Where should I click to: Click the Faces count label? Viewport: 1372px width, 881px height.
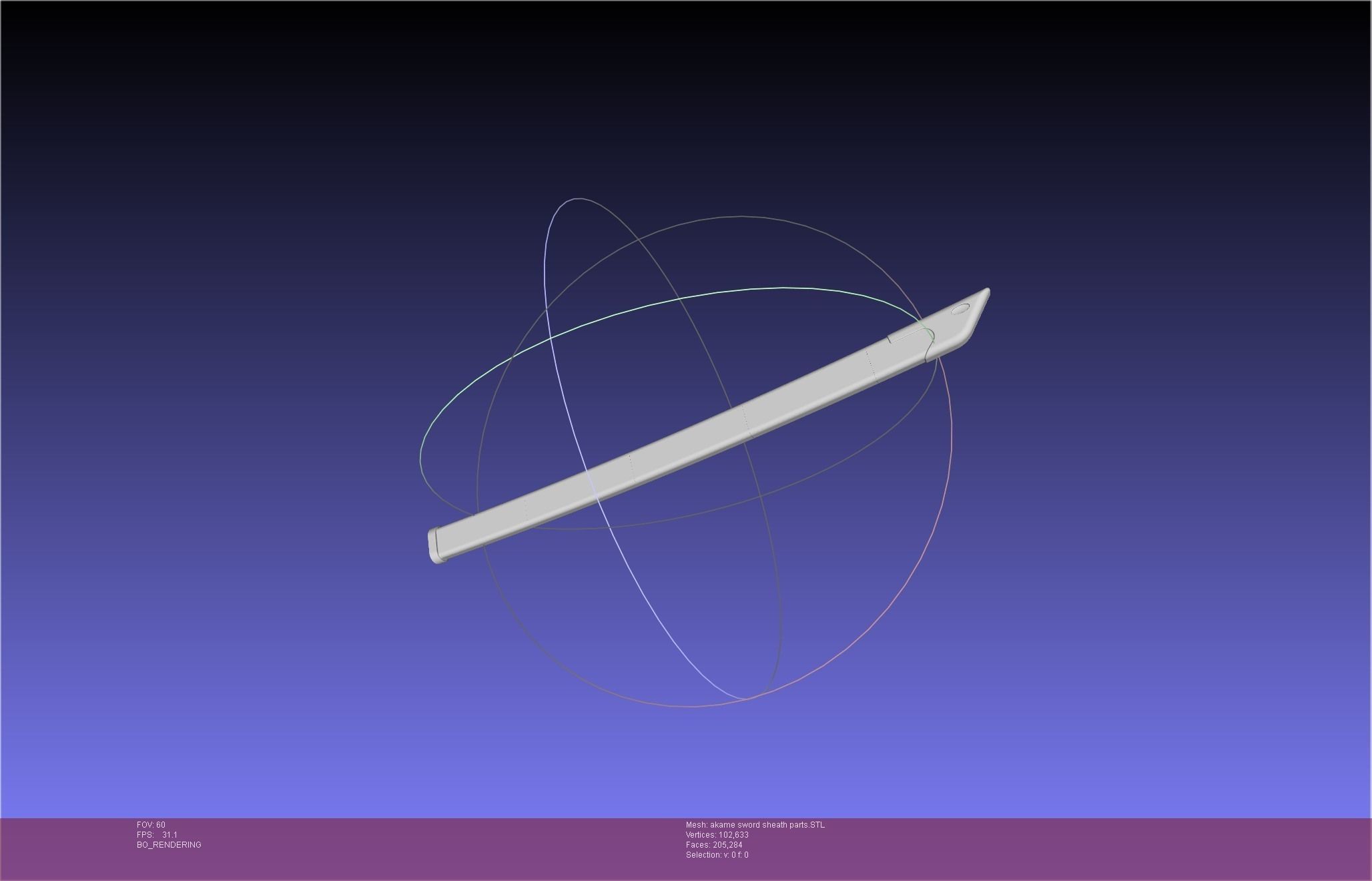tap(713, 845)
